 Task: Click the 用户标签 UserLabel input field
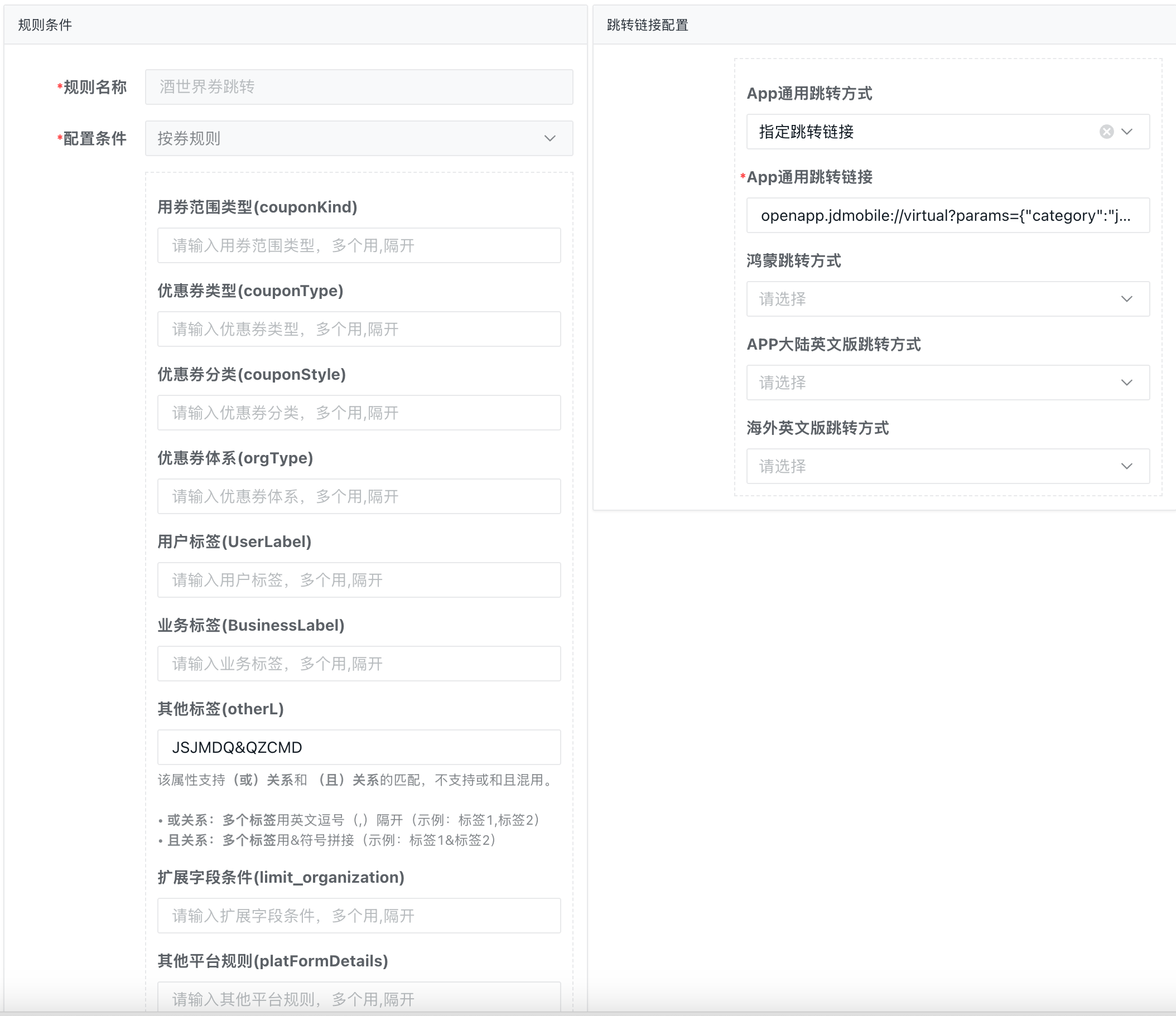coord(359,580)
